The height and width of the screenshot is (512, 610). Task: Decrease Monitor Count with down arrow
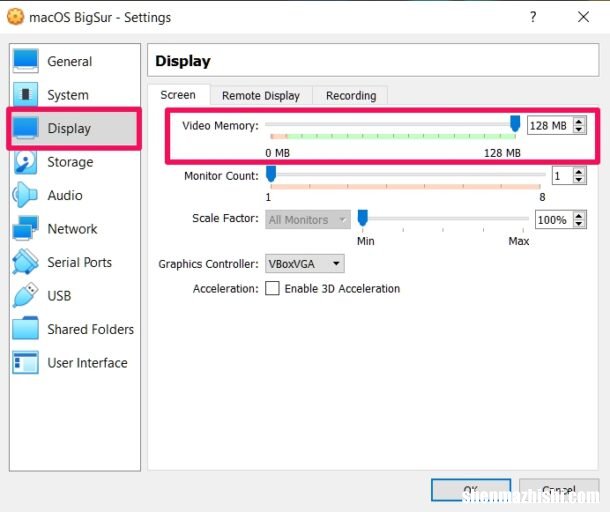(x=579, y=180)
